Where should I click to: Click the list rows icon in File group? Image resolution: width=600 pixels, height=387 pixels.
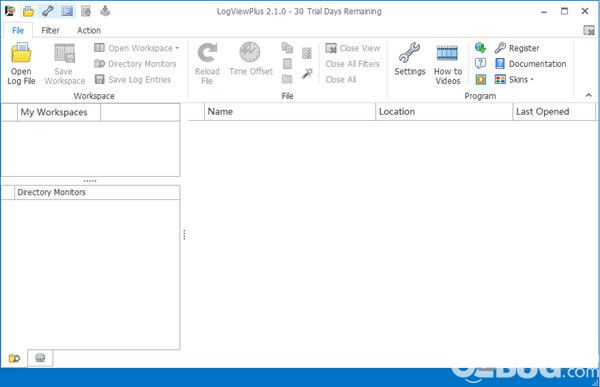coord(307,53)
